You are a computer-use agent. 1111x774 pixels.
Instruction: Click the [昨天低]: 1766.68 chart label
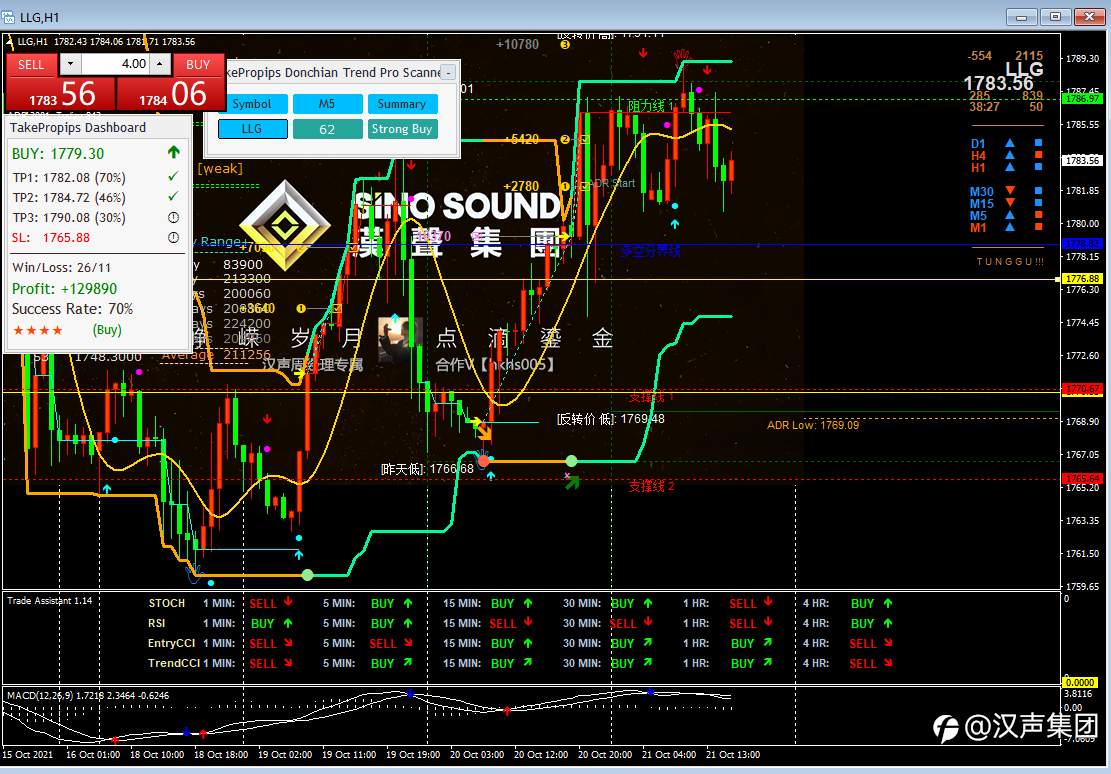point(427,469)
